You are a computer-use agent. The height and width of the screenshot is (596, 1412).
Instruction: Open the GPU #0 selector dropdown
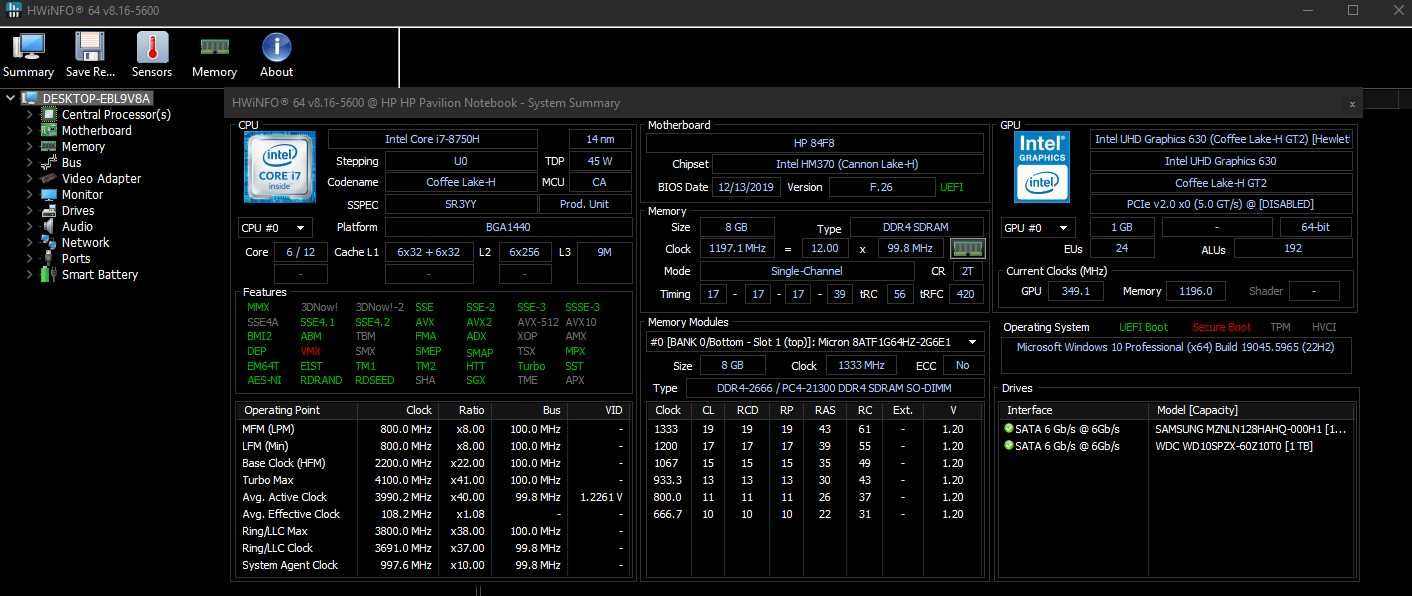1039,228
